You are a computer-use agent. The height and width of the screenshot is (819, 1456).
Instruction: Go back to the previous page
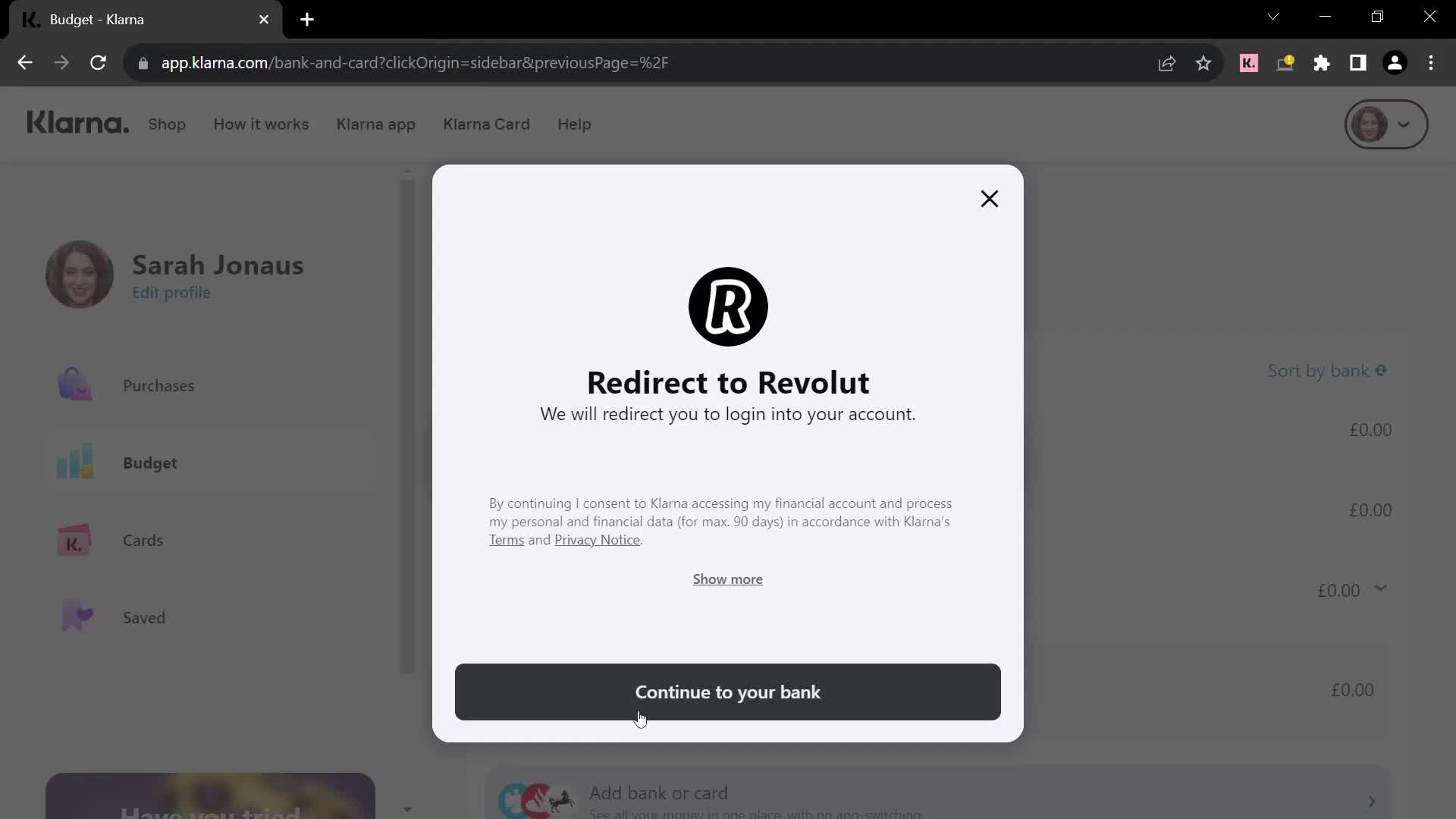(25, 63)
